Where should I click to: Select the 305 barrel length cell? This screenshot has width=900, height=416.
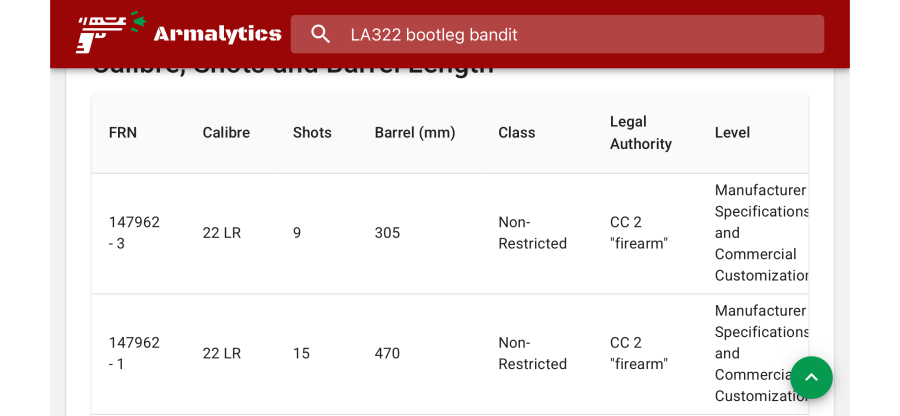(387, 233)
